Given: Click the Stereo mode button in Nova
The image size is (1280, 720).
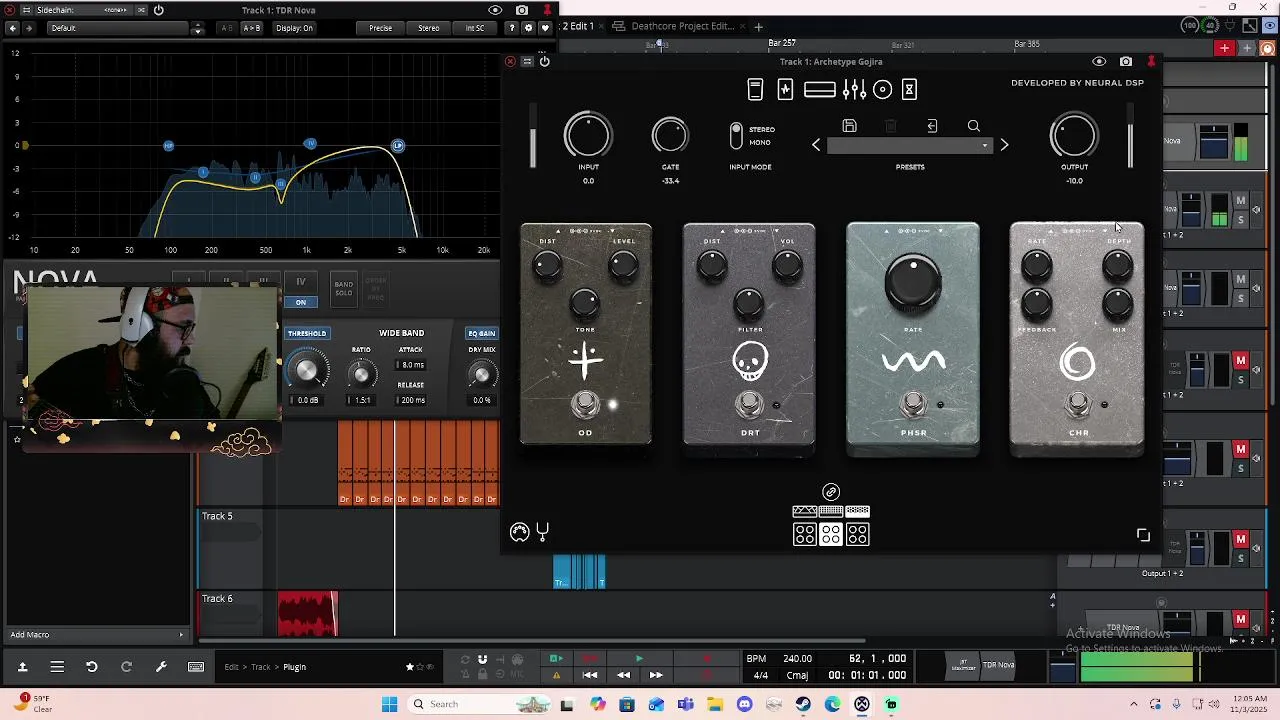Looking at the screenshot, I should click(x=429, y=28).
